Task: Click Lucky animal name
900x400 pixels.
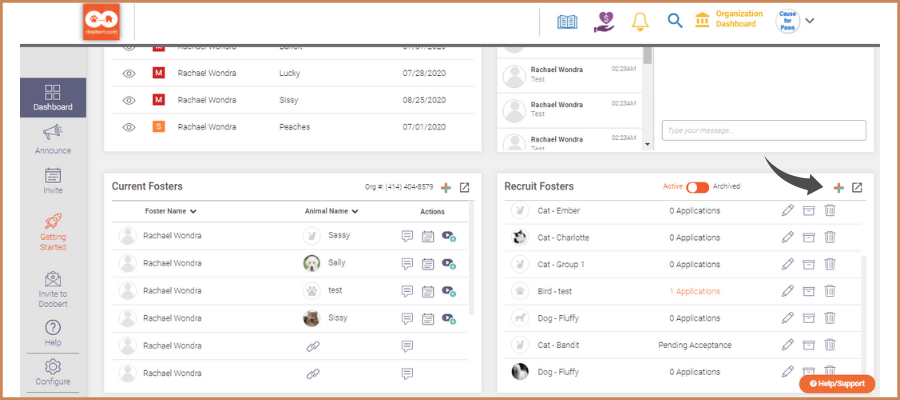Action: pos(290,73)
